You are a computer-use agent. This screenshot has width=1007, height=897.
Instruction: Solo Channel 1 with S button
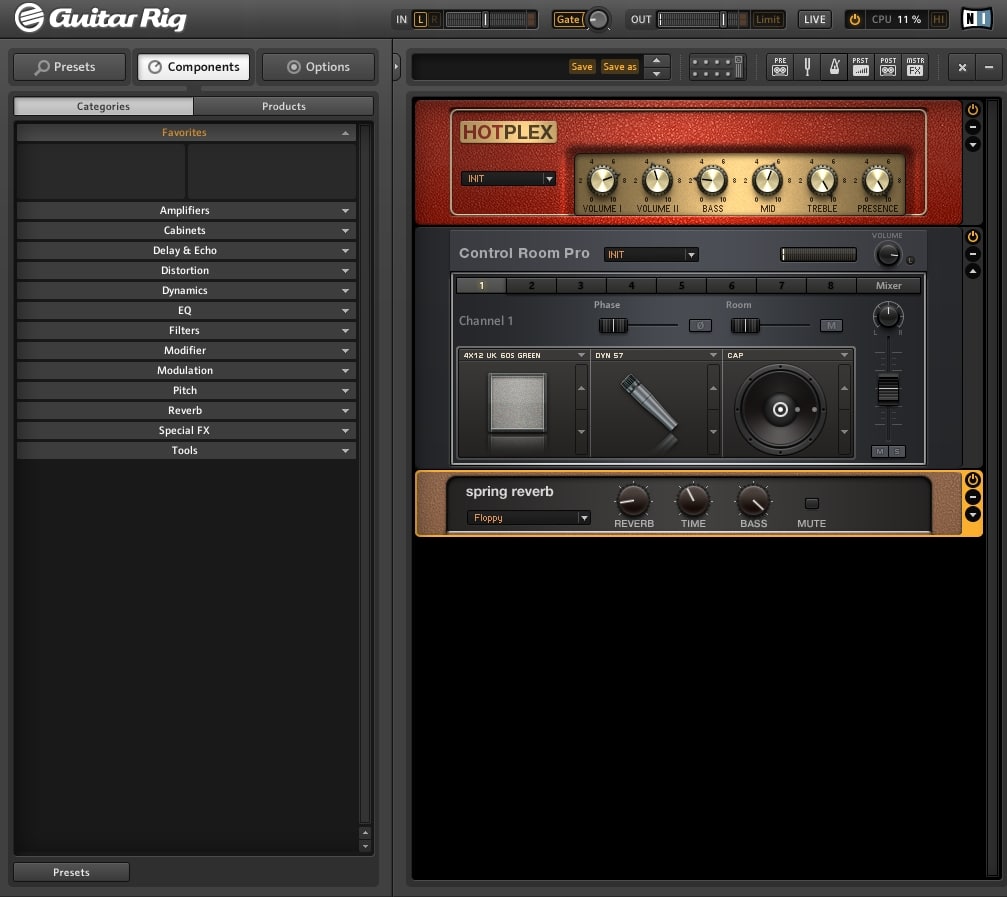897,451
